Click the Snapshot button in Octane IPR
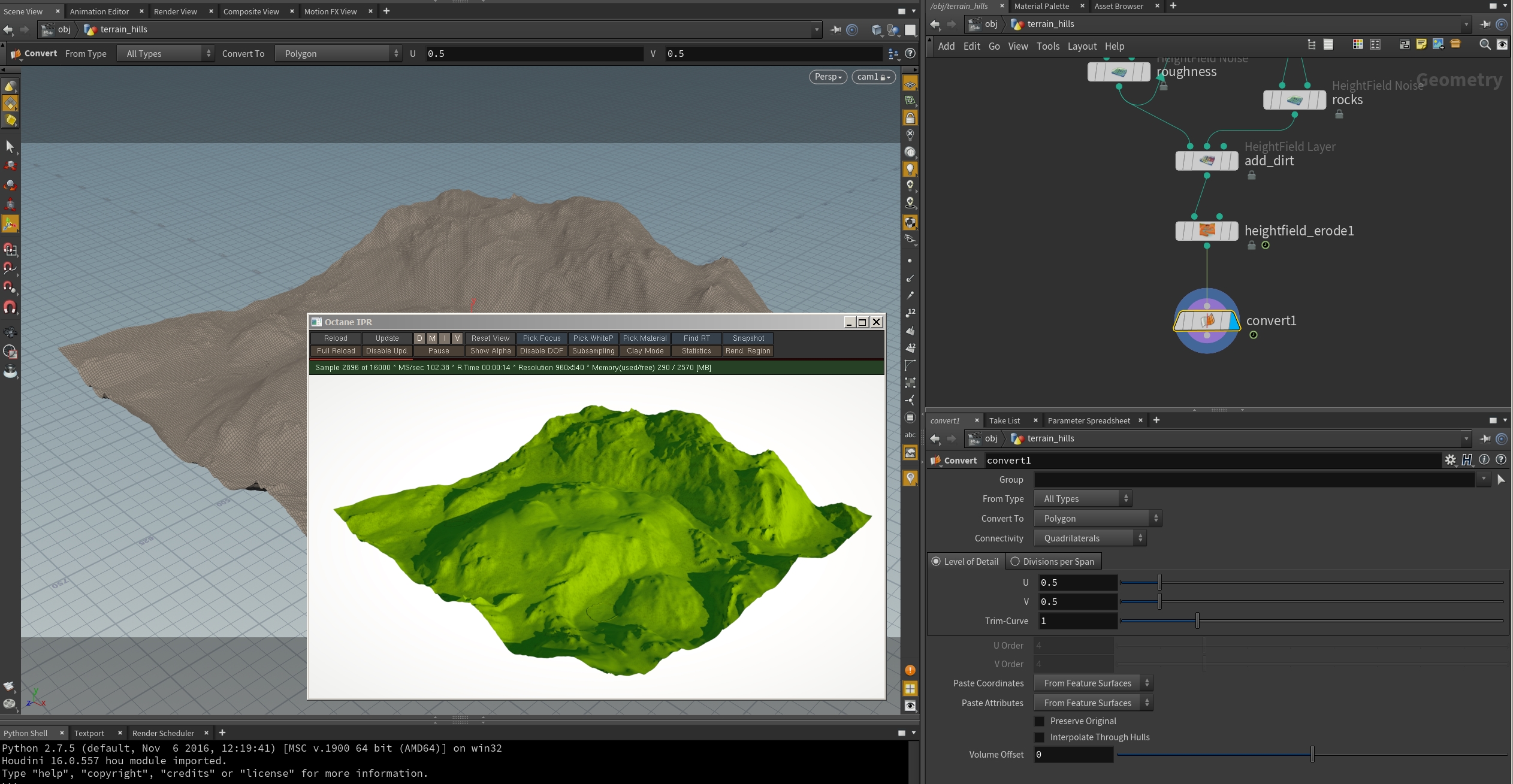This screenshot has height=784, width=1513. pos(748,338)
